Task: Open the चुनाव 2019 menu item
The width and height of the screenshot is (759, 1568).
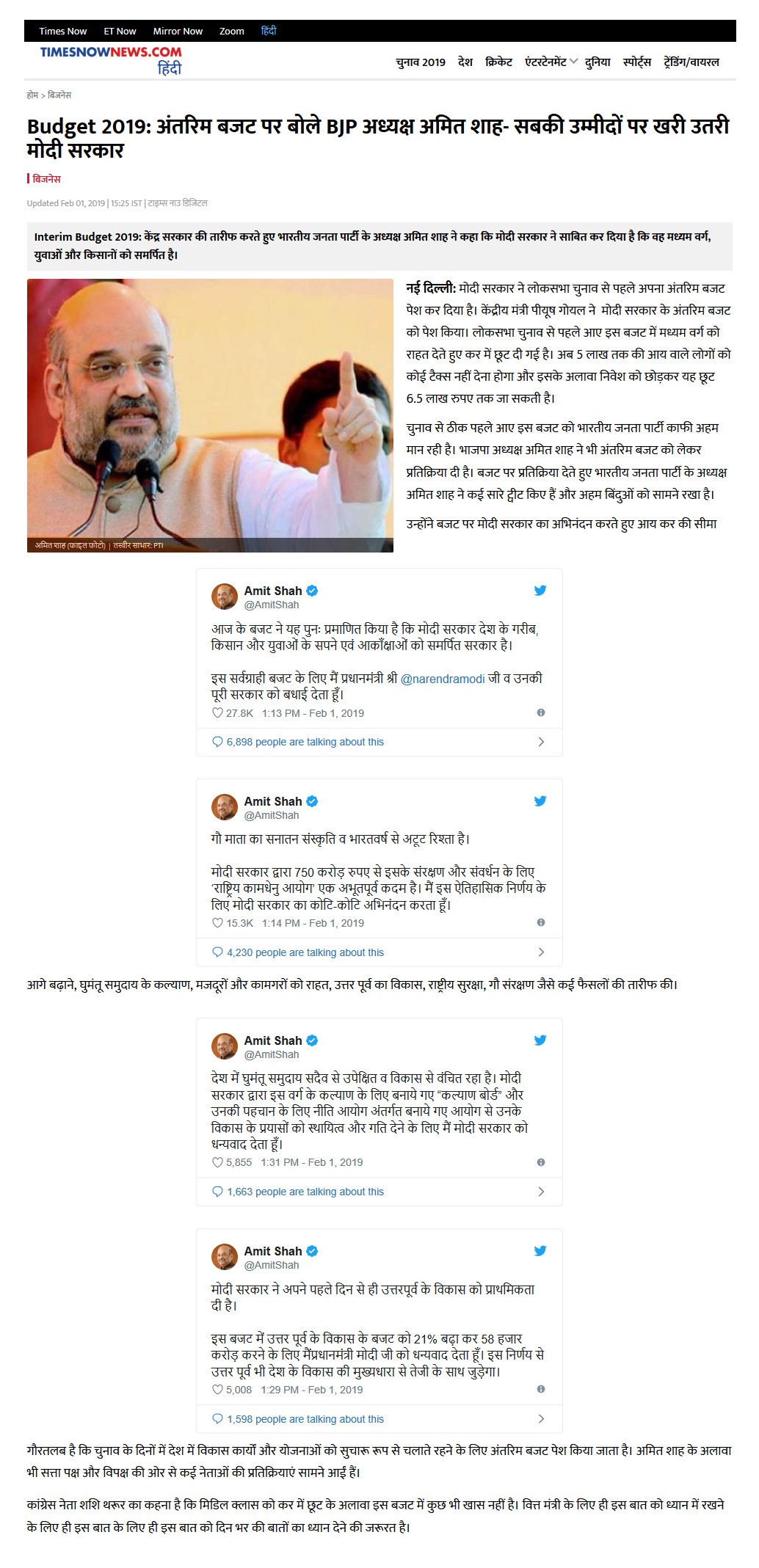Action: (421, 62)
